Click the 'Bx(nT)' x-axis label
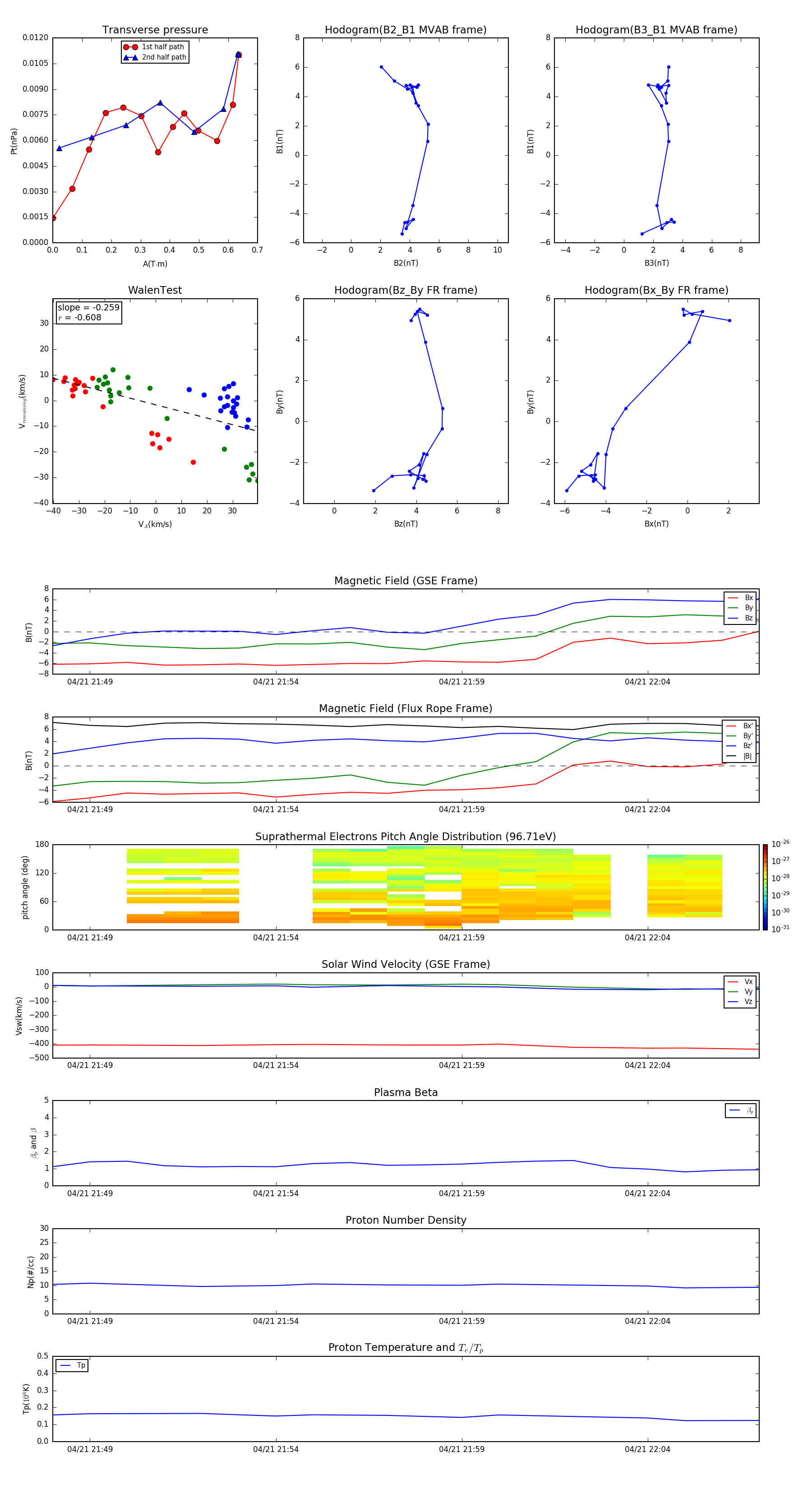812x1489 pixels. (x=656, y=524)
